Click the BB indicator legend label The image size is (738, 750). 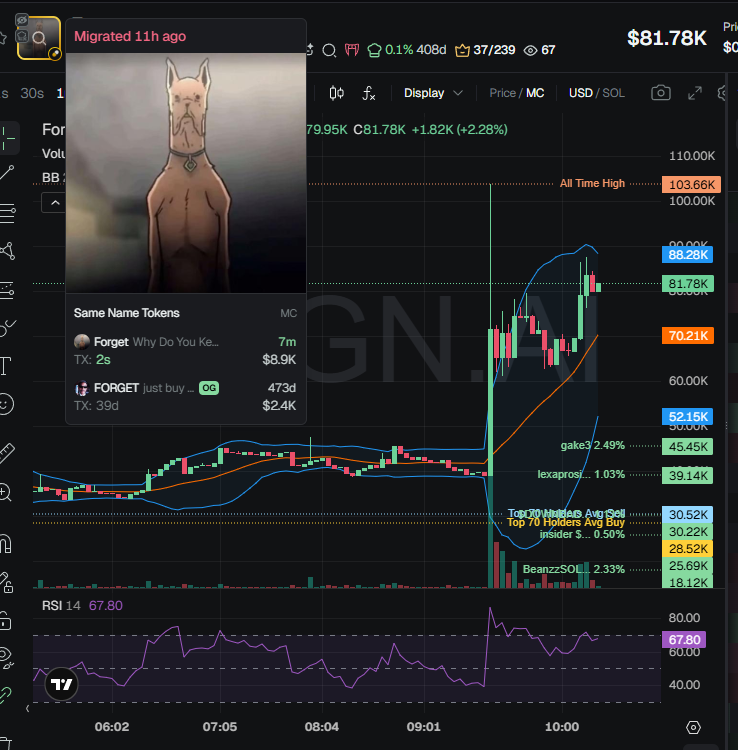pyautogui.click(x=51, y=178)
